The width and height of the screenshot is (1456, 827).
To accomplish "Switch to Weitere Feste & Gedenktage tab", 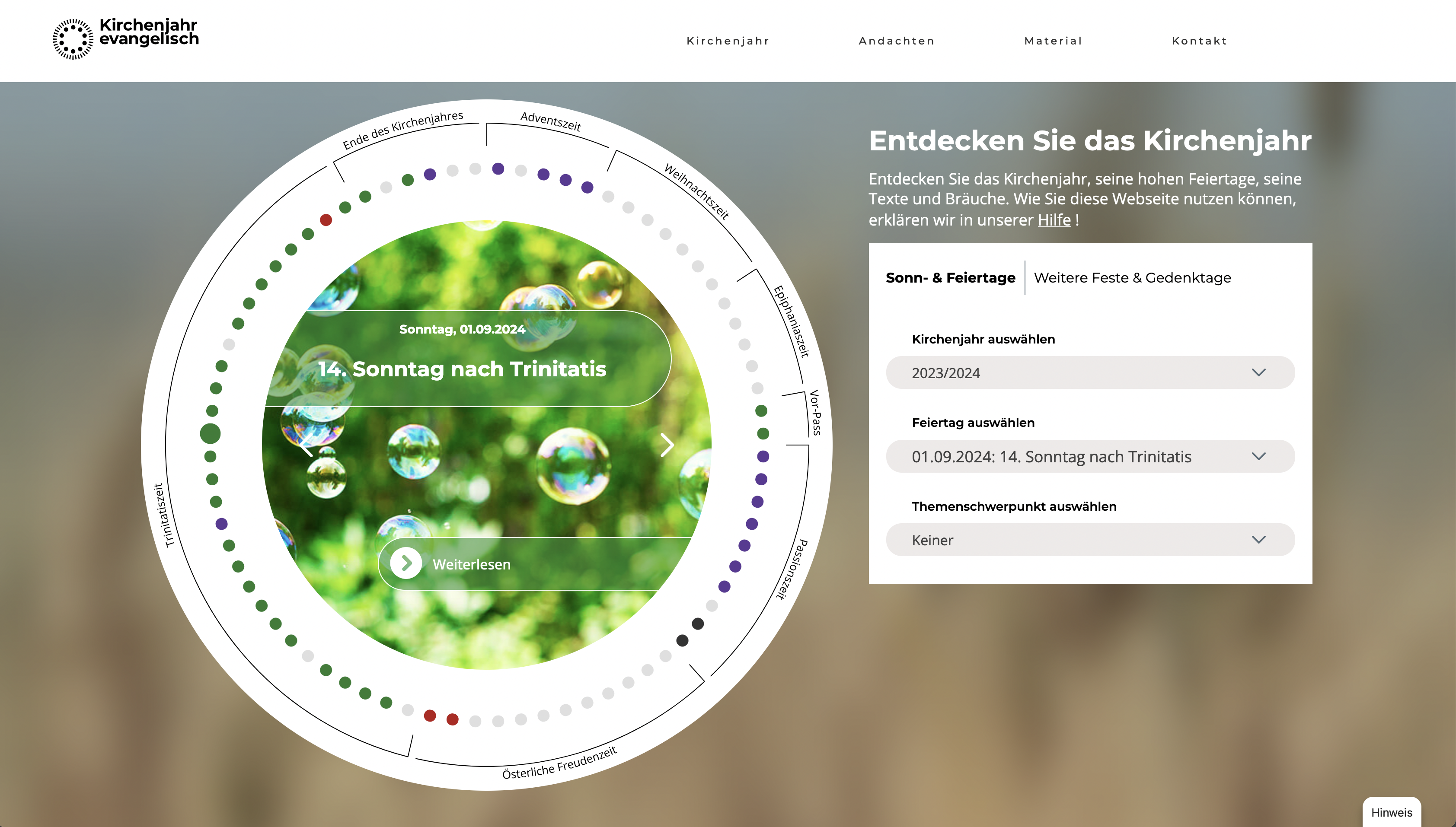I will click(x=1132, y=278).
